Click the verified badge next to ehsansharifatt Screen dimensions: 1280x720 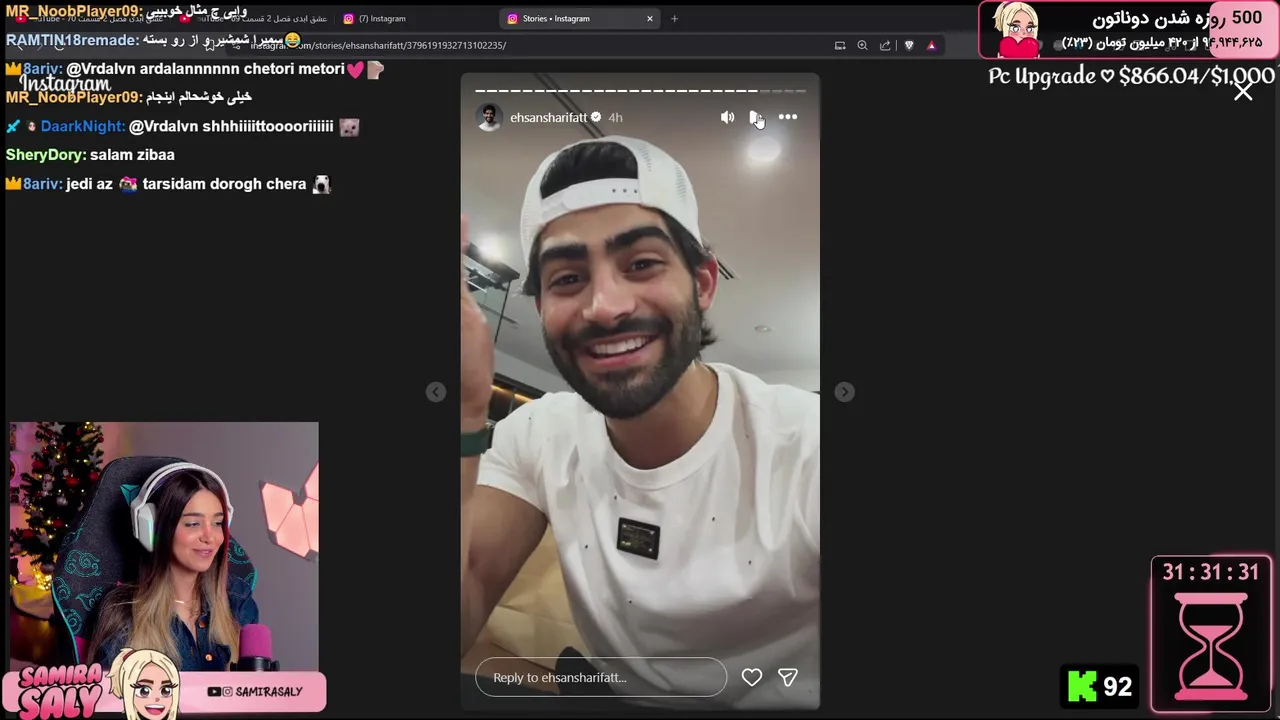(x=596, y=117)
